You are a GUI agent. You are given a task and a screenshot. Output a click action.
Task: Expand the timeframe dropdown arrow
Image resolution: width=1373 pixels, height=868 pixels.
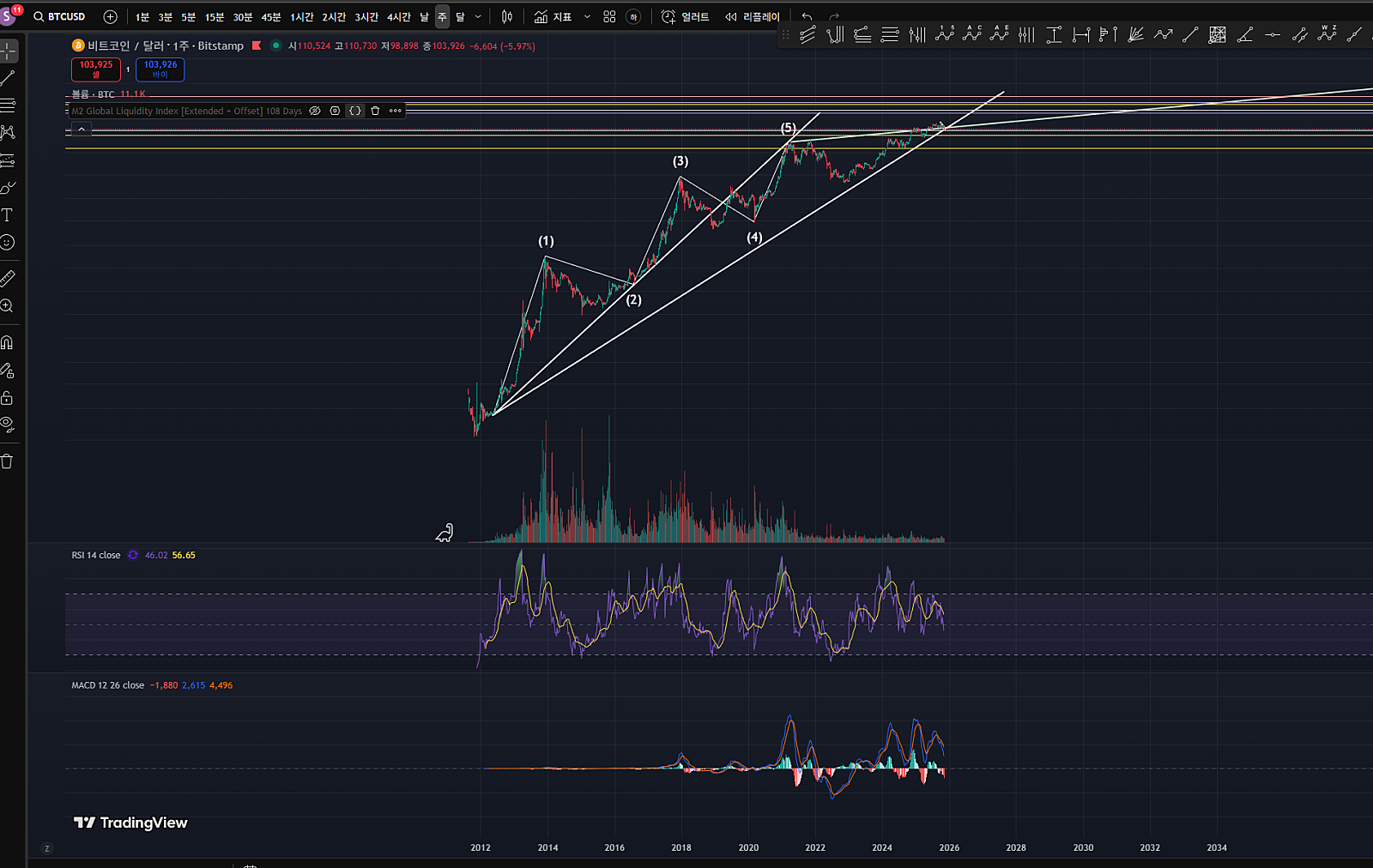click(x=478, y=17)
